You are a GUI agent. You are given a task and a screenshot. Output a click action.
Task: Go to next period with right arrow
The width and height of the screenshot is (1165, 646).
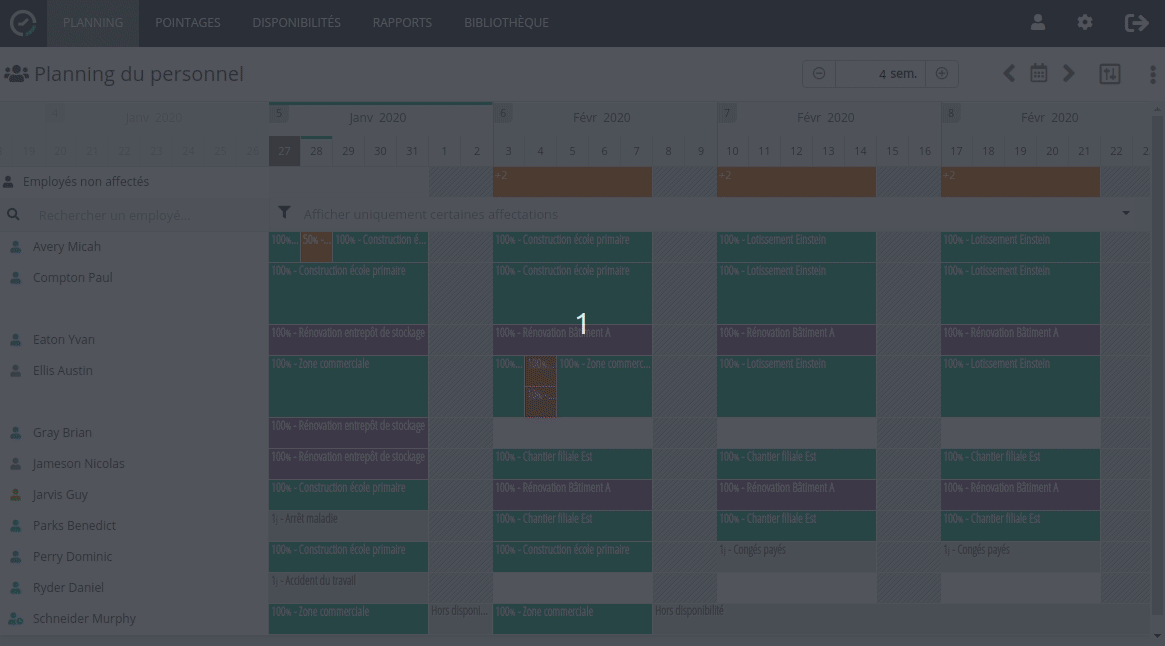[1069, 73]
